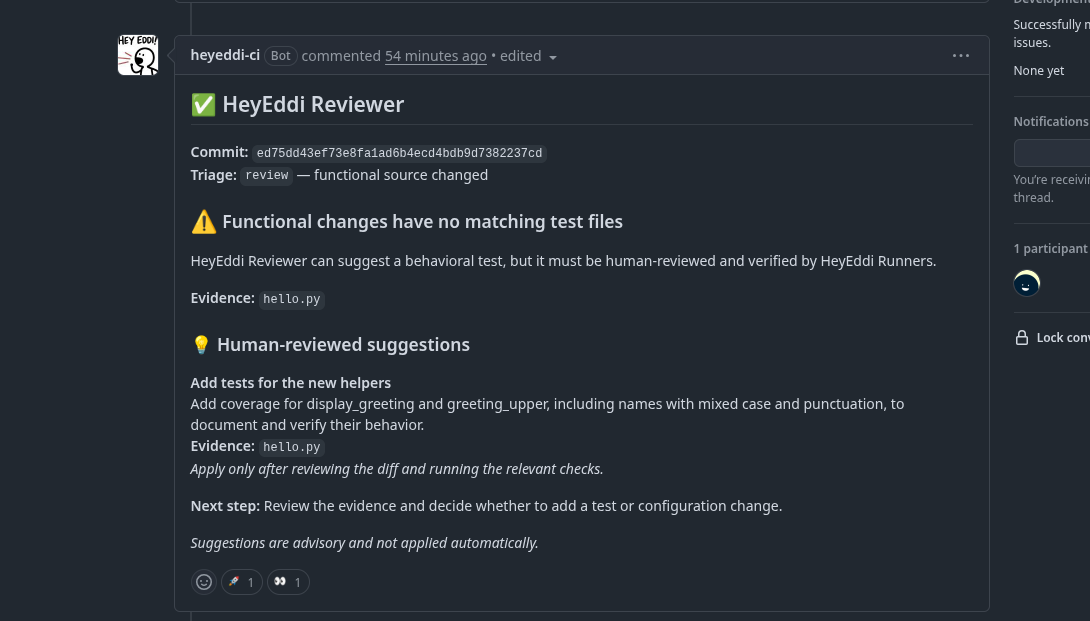
Task: Click the review triage code label
Action: pyautogui.click(x=267, y=175)
